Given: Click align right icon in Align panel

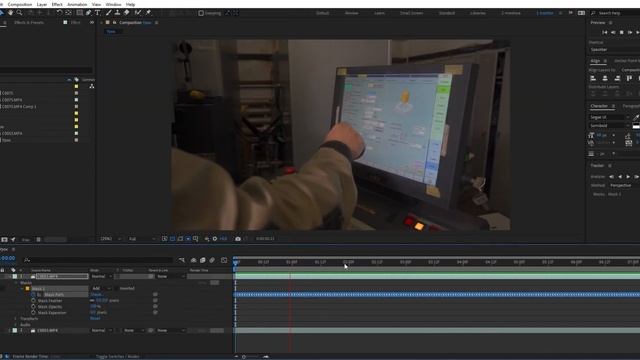Looking at the screenshot, I should [617, 78].
